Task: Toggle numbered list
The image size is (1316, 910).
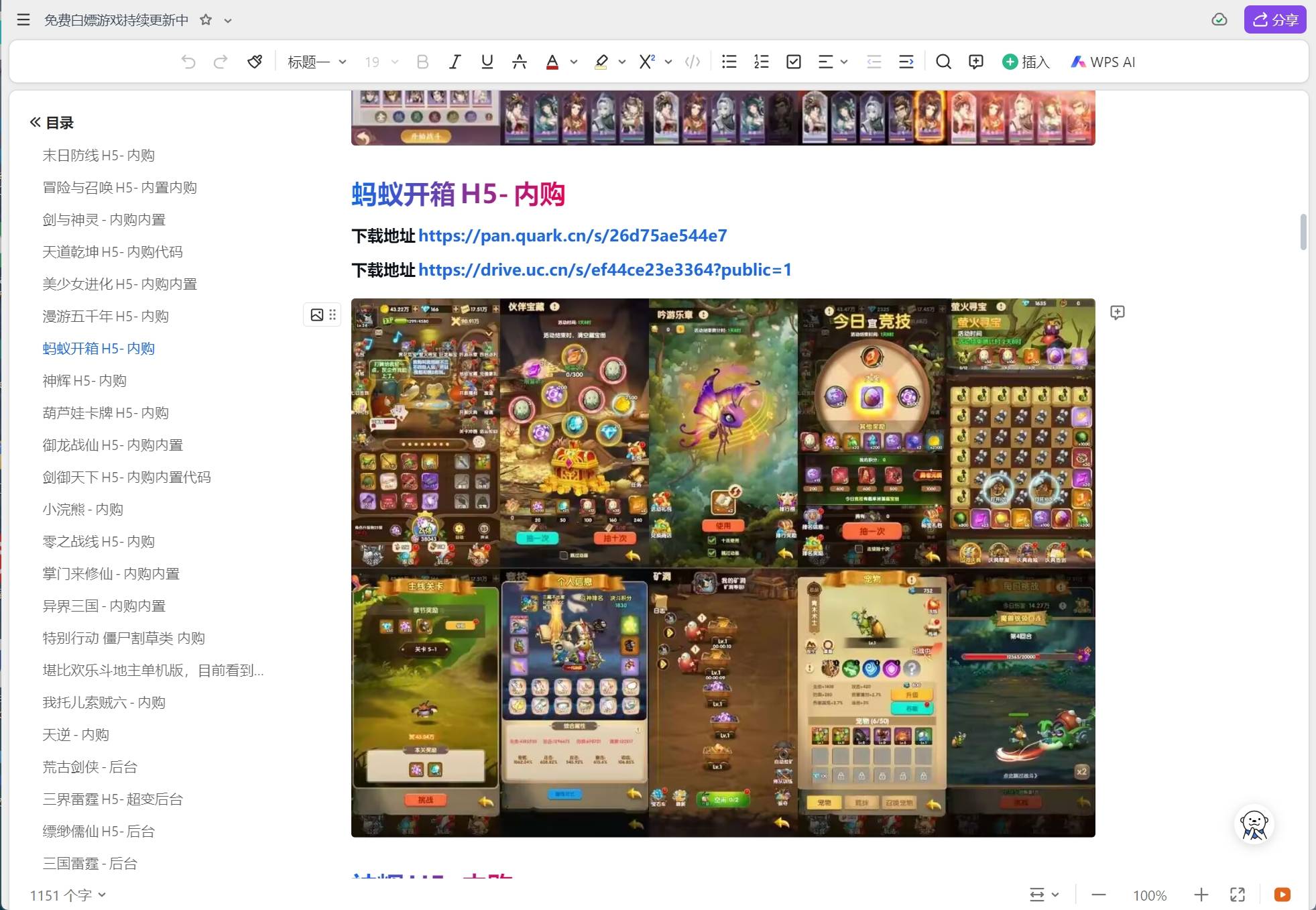Action: click(762, 62)
